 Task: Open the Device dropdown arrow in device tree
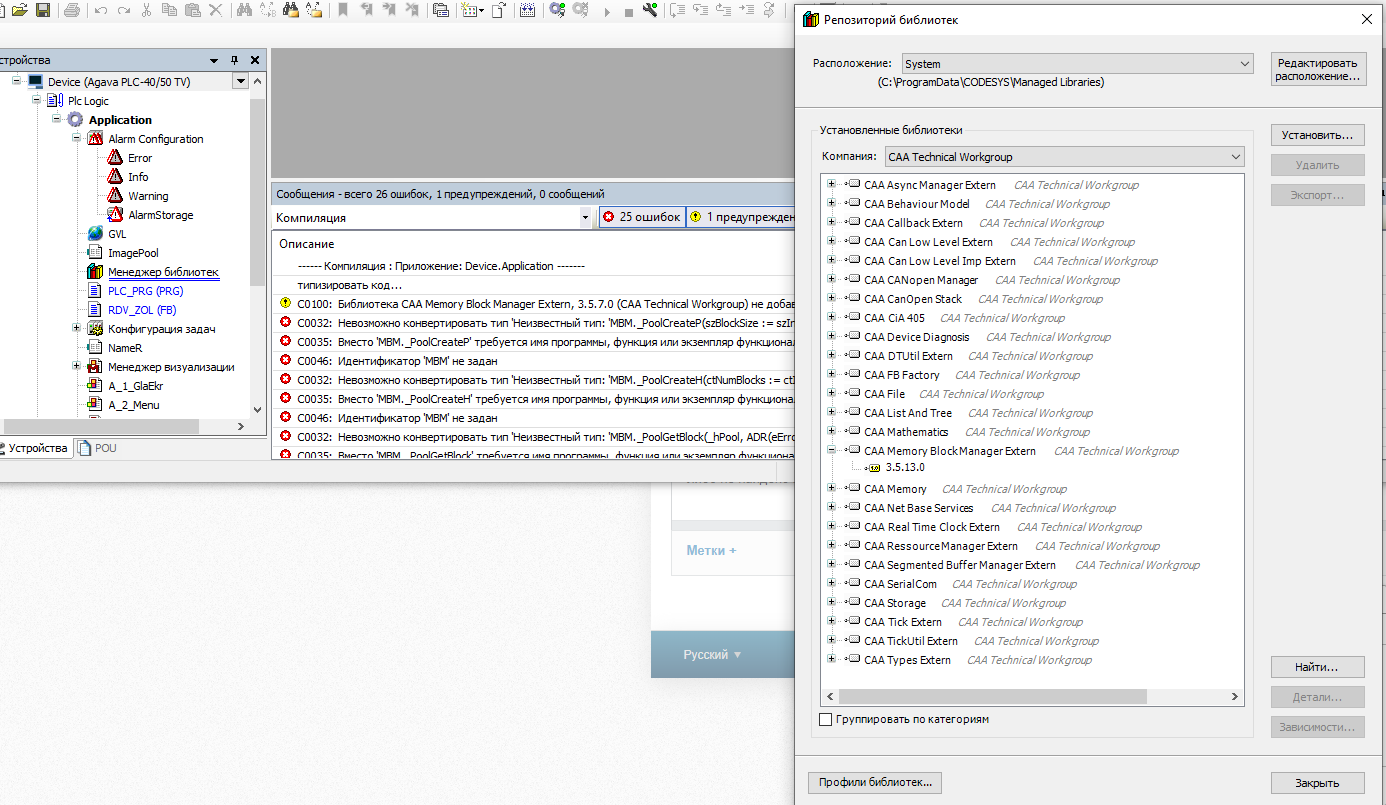click(x=240, y=81)
